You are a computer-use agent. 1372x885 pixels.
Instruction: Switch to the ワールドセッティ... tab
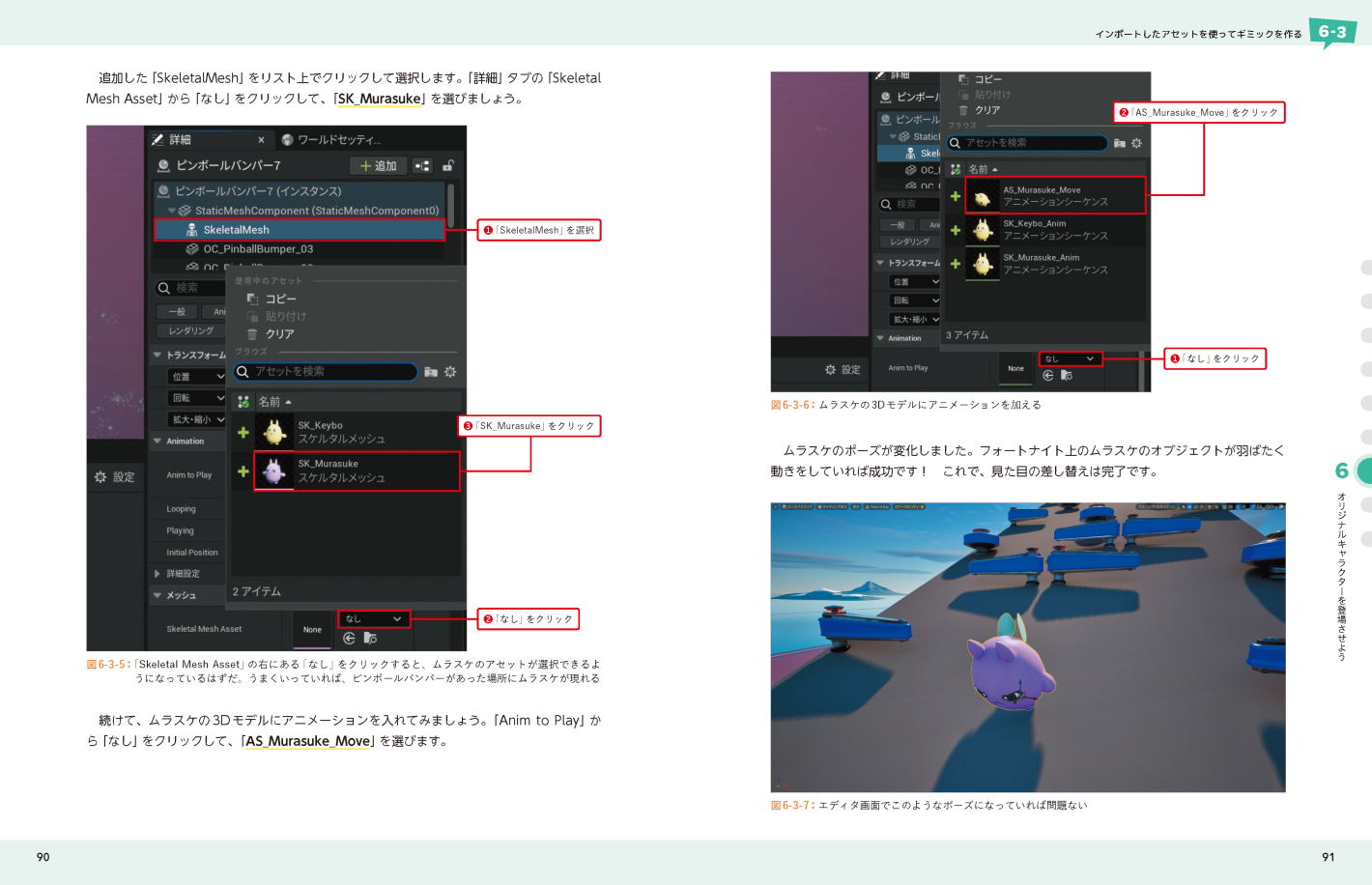click(x=330, y=140)
